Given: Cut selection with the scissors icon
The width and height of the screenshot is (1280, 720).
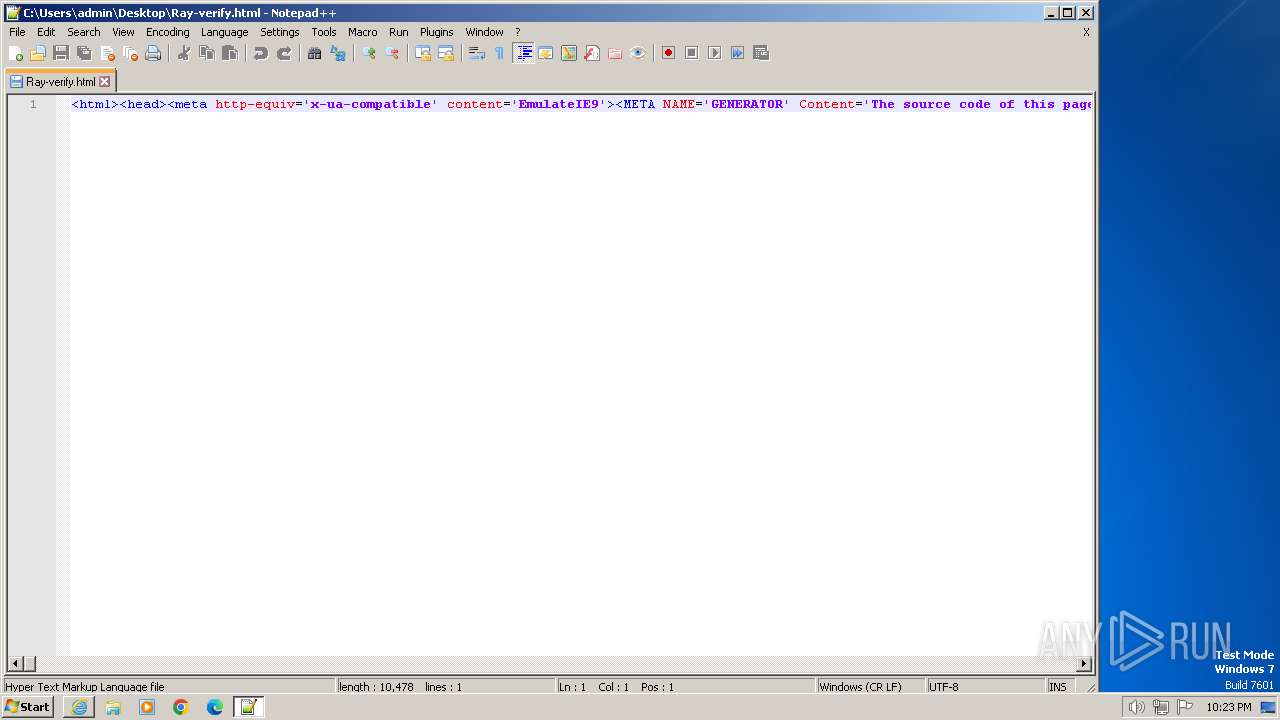Looking at the screenshot, I should (184, 53).
